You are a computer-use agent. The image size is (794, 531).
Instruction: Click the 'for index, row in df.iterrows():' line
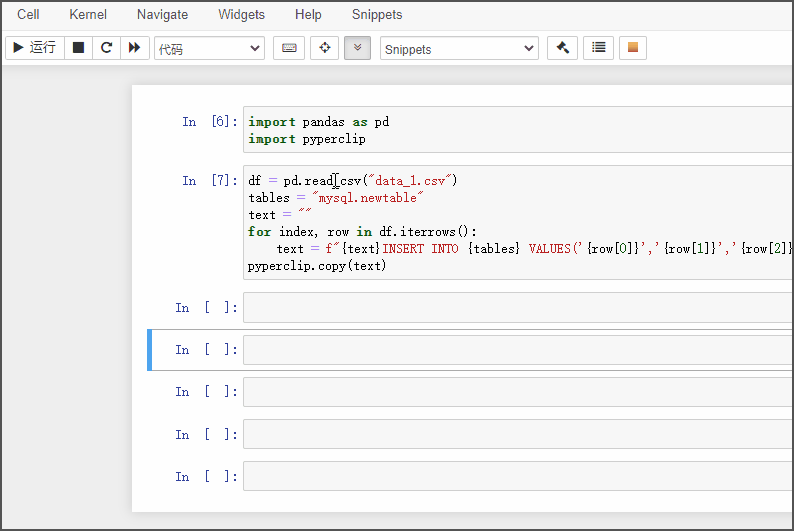[362, 232]
